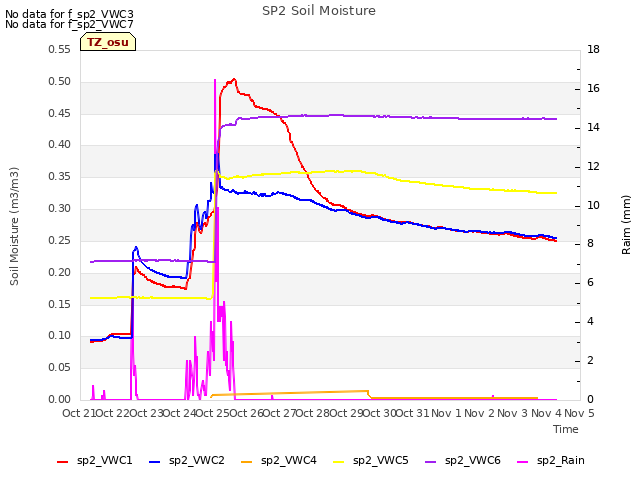Click the Soil Moisture (m3/m3) axis label

pos(14,226)
